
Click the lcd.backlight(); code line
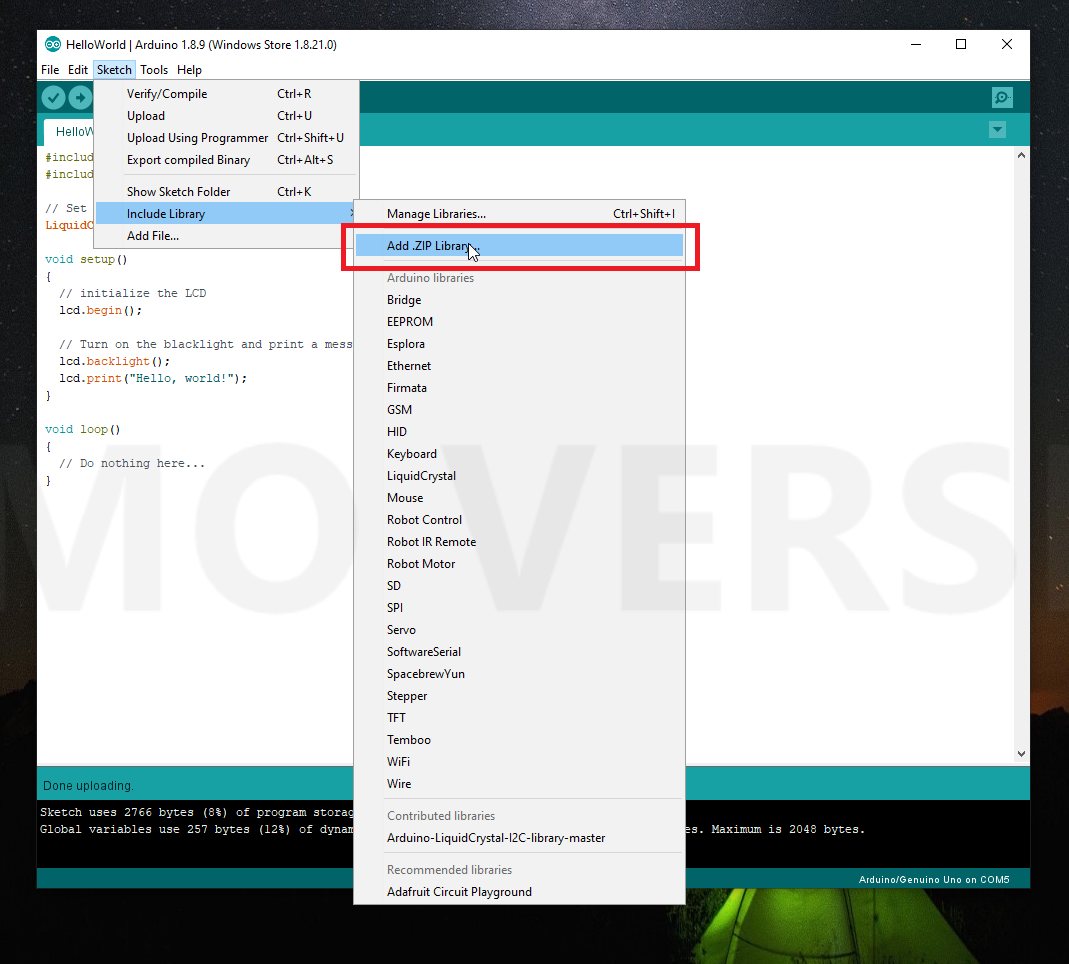pos(115,361)
